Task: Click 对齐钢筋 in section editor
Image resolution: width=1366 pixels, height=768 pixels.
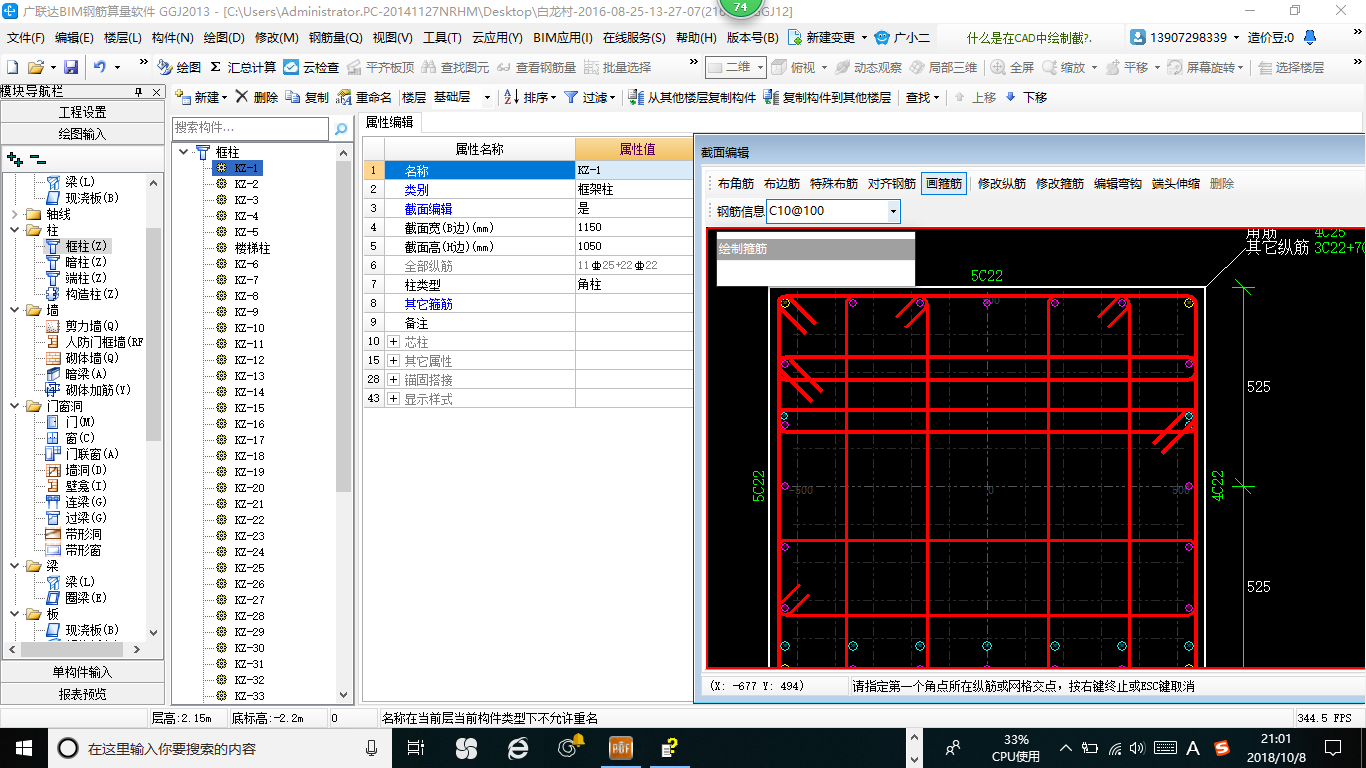Action: tap(892, 184)
